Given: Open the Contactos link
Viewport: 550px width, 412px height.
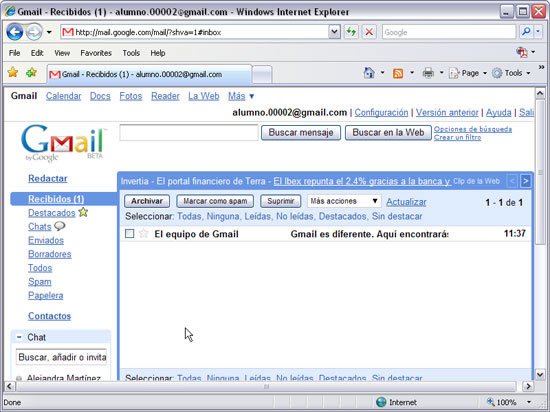Looking at the screenshot, I should pos(49,316).
